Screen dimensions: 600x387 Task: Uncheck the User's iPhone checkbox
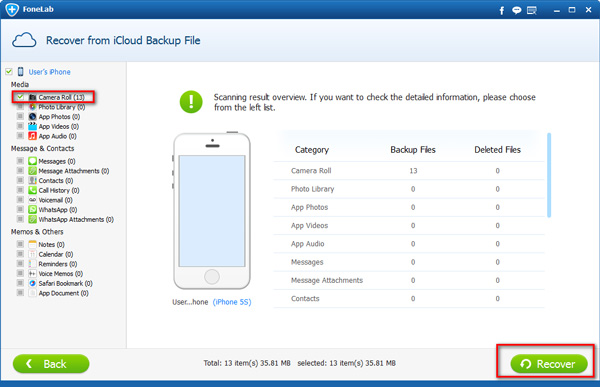pos(9,72)
